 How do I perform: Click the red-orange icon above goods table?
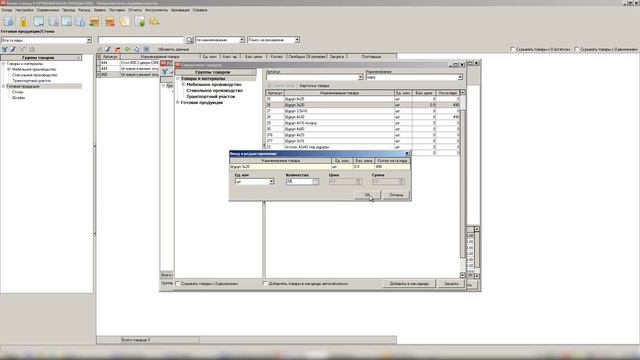118,49
